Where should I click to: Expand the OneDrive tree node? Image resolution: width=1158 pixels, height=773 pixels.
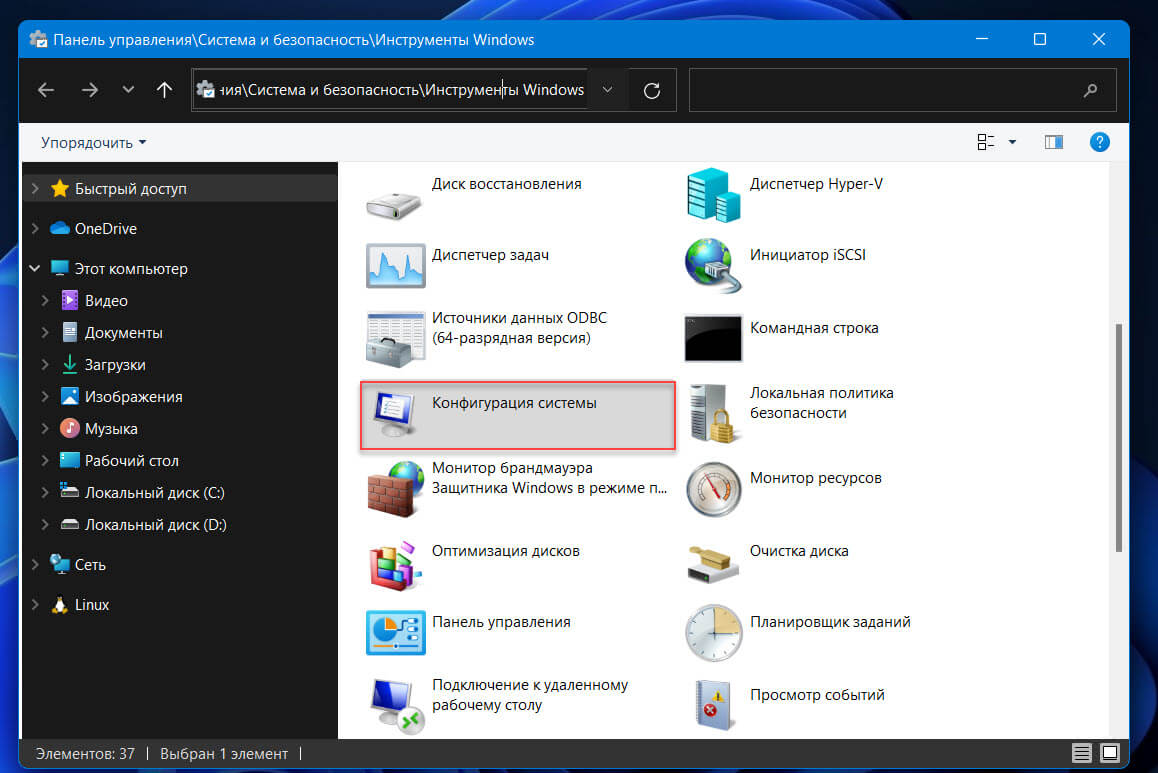coord(35,229)
